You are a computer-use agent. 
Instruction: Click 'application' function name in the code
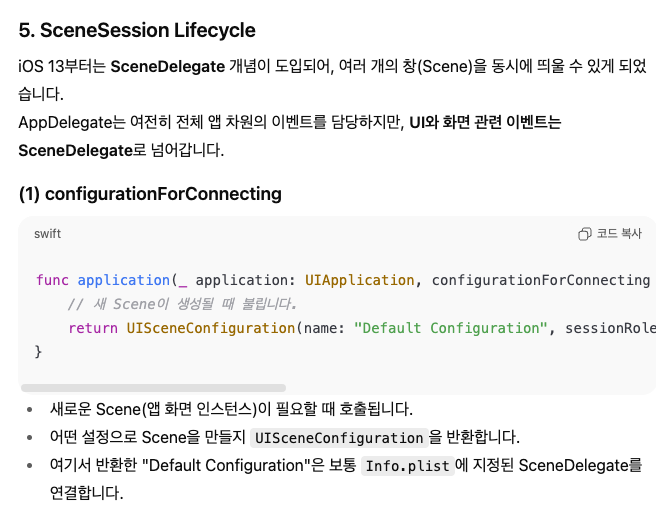coord(123,280)
